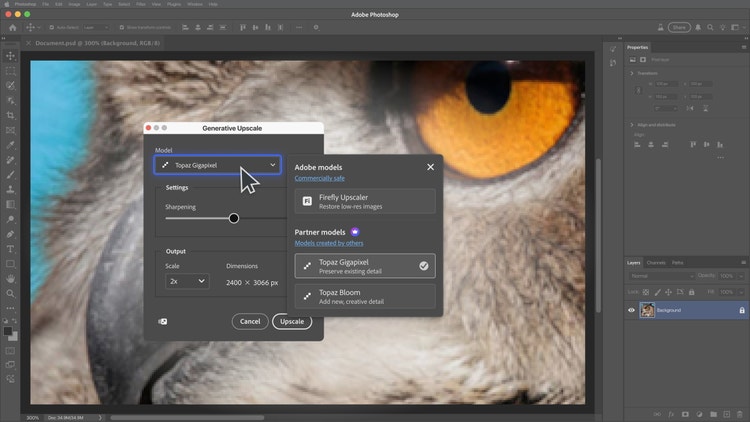Select the Crop tool

click(11, 115)
